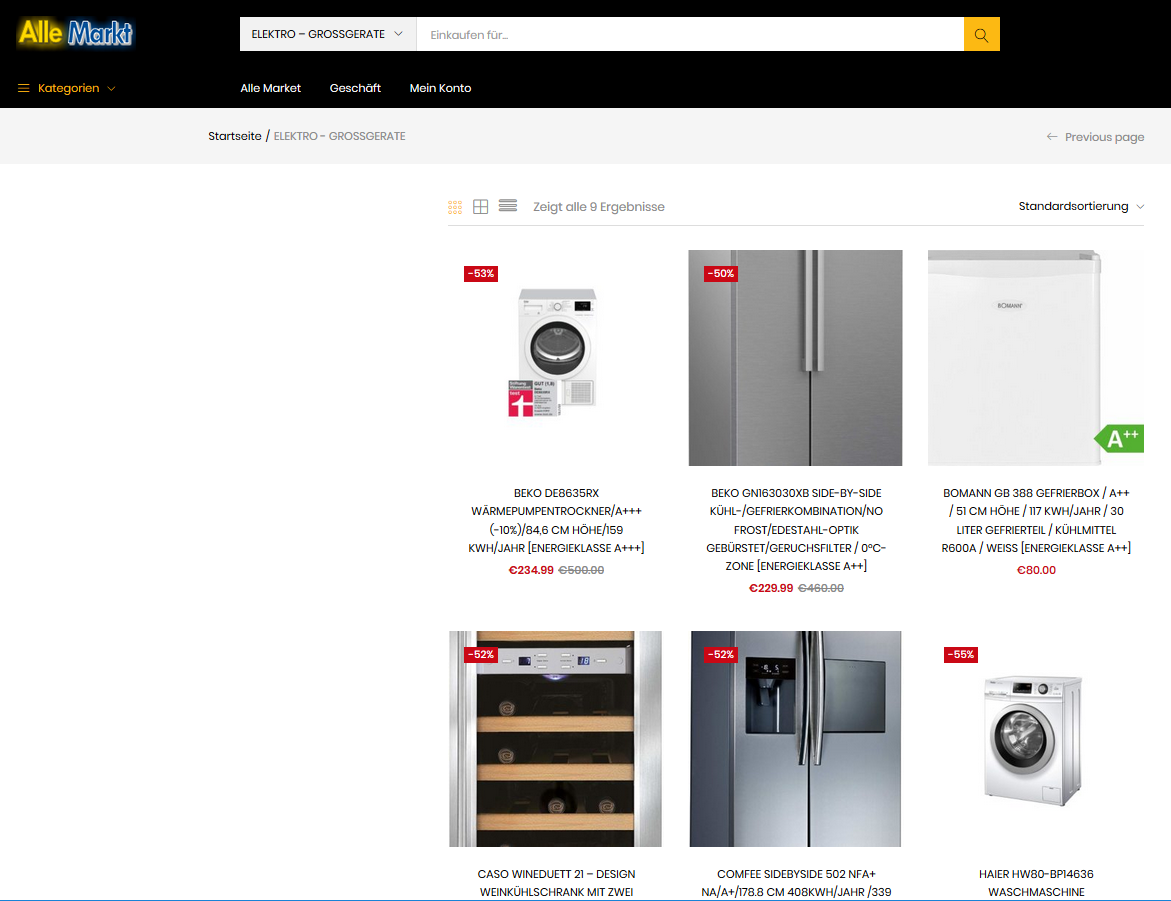Click the €229.99 sale price
Image resolution: width=1171 pixels, height=901 pixels.
click(771, 588)
